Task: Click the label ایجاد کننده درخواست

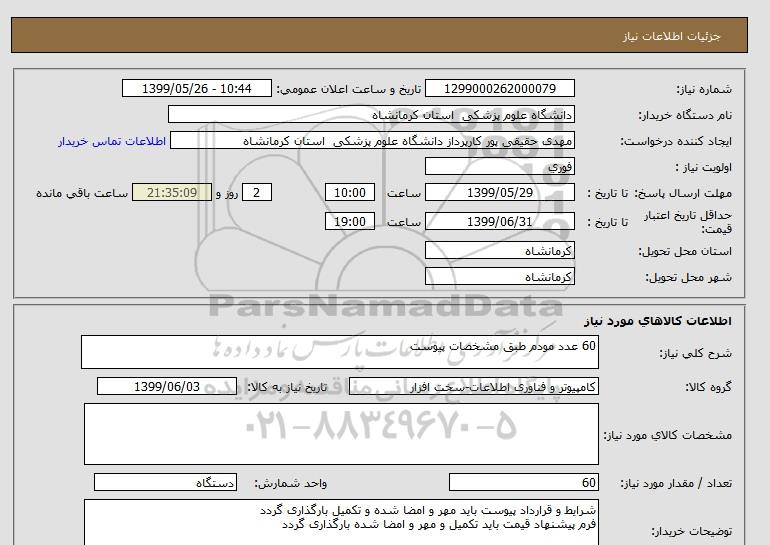Action: (676, 141)
